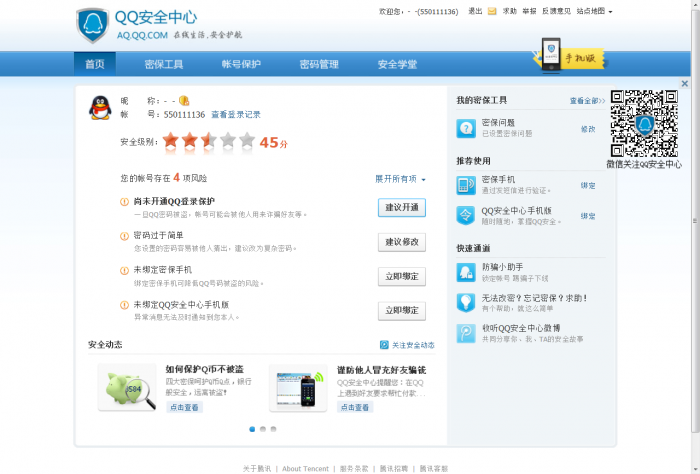Click 关于腾讯 footer link
Viewport: 700px width, 474px height.
pyautogui.click(x=257, y=469)
